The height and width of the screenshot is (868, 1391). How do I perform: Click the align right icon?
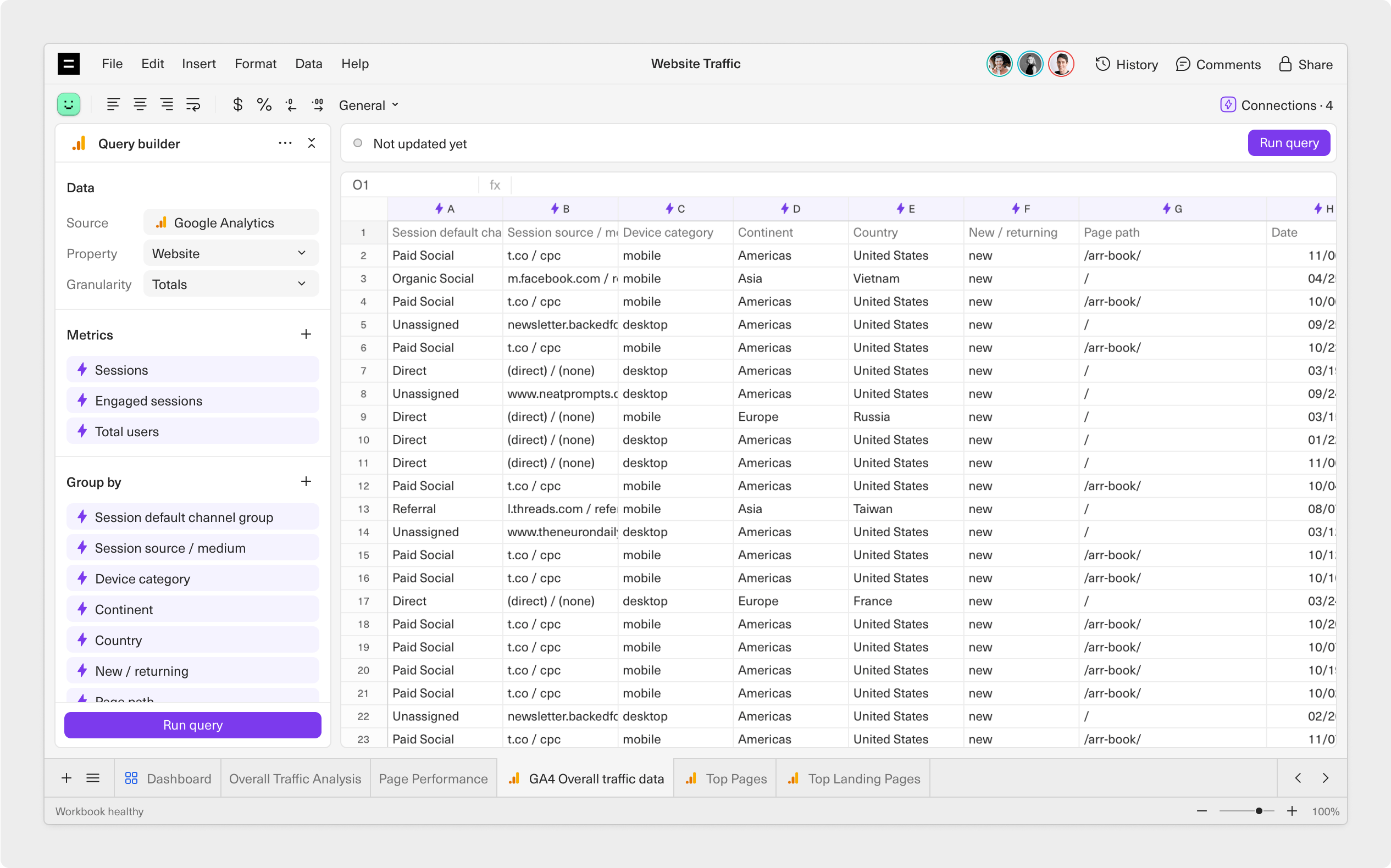pos(167,104)
